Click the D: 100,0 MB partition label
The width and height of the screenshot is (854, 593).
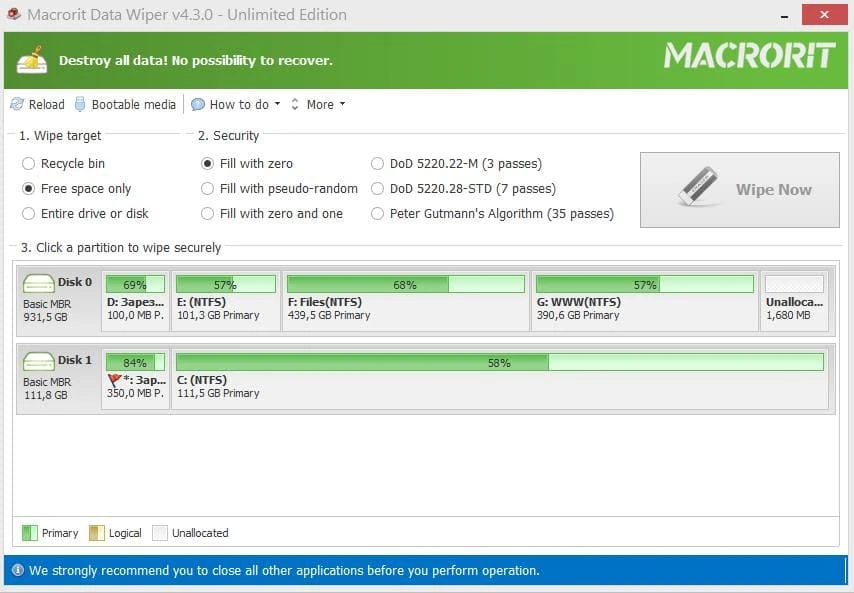point(135,302)
